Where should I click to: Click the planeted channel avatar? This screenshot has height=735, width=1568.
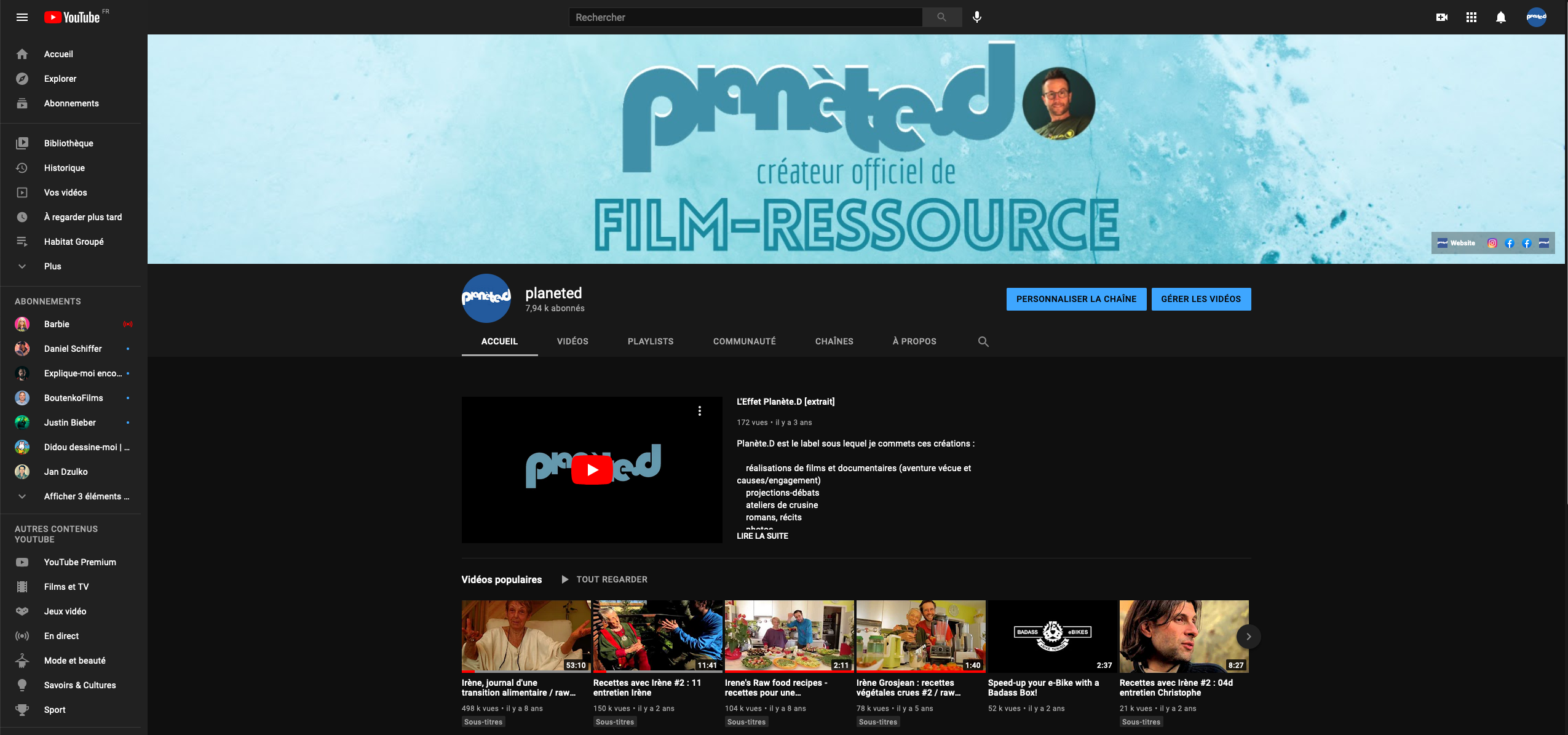tap(486, 298)
